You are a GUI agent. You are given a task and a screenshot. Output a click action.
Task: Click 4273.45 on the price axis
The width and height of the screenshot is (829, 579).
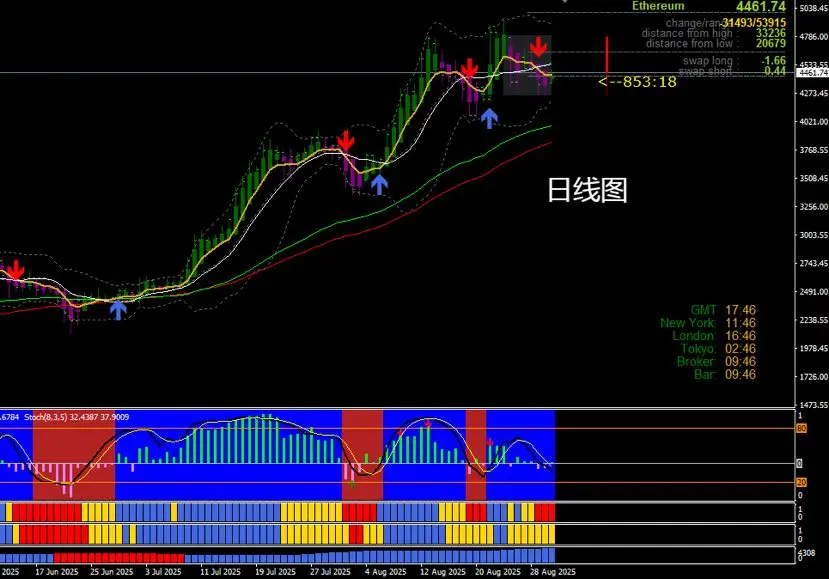tap(814, 94)
